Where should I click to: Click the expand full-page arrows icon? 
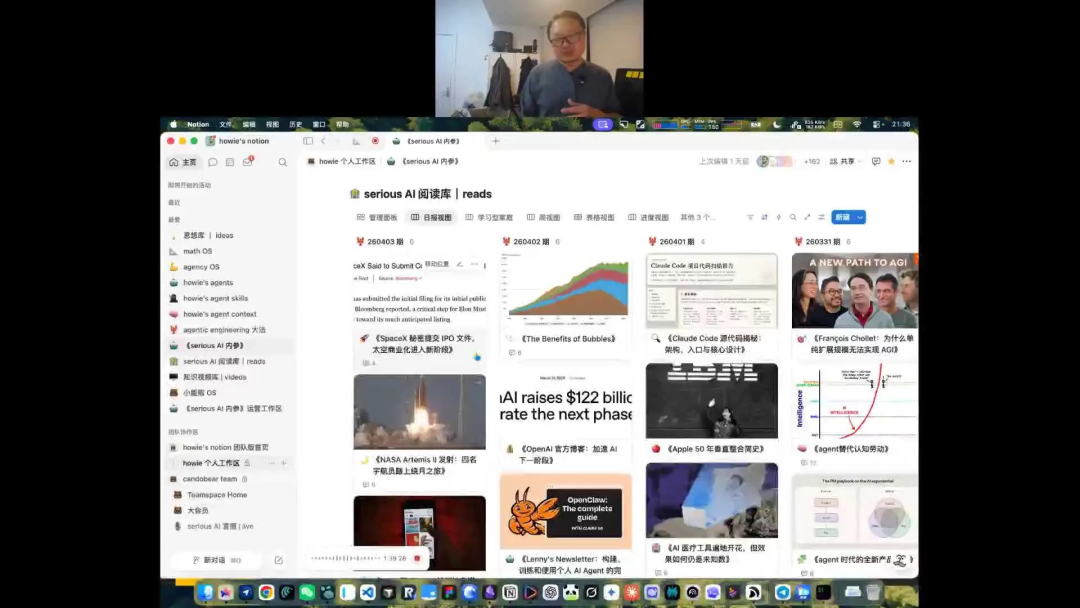807,217
